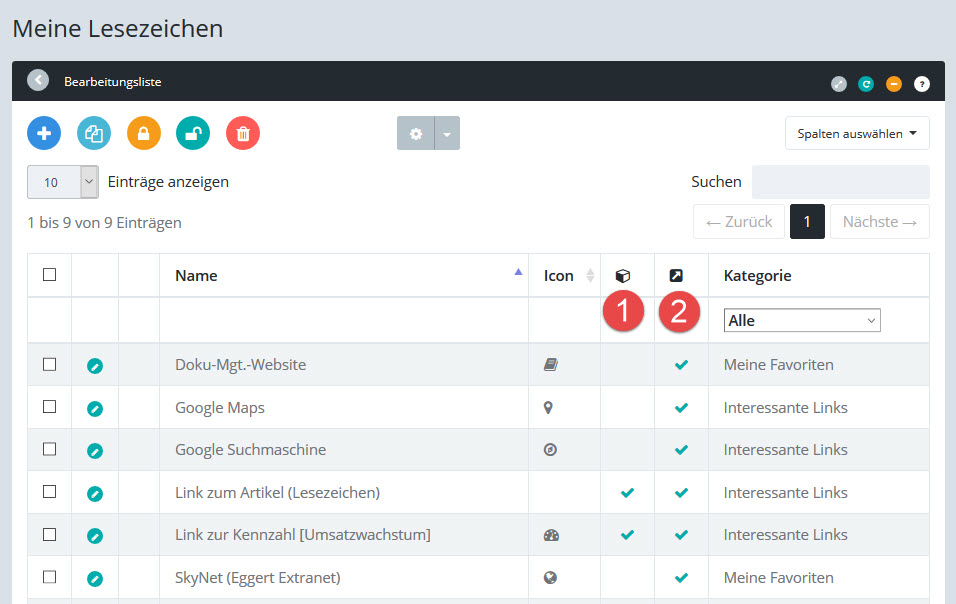Tick the checkbox for Doku-Mgt.-Website row

pyautogui.click(x=50, y=365)
